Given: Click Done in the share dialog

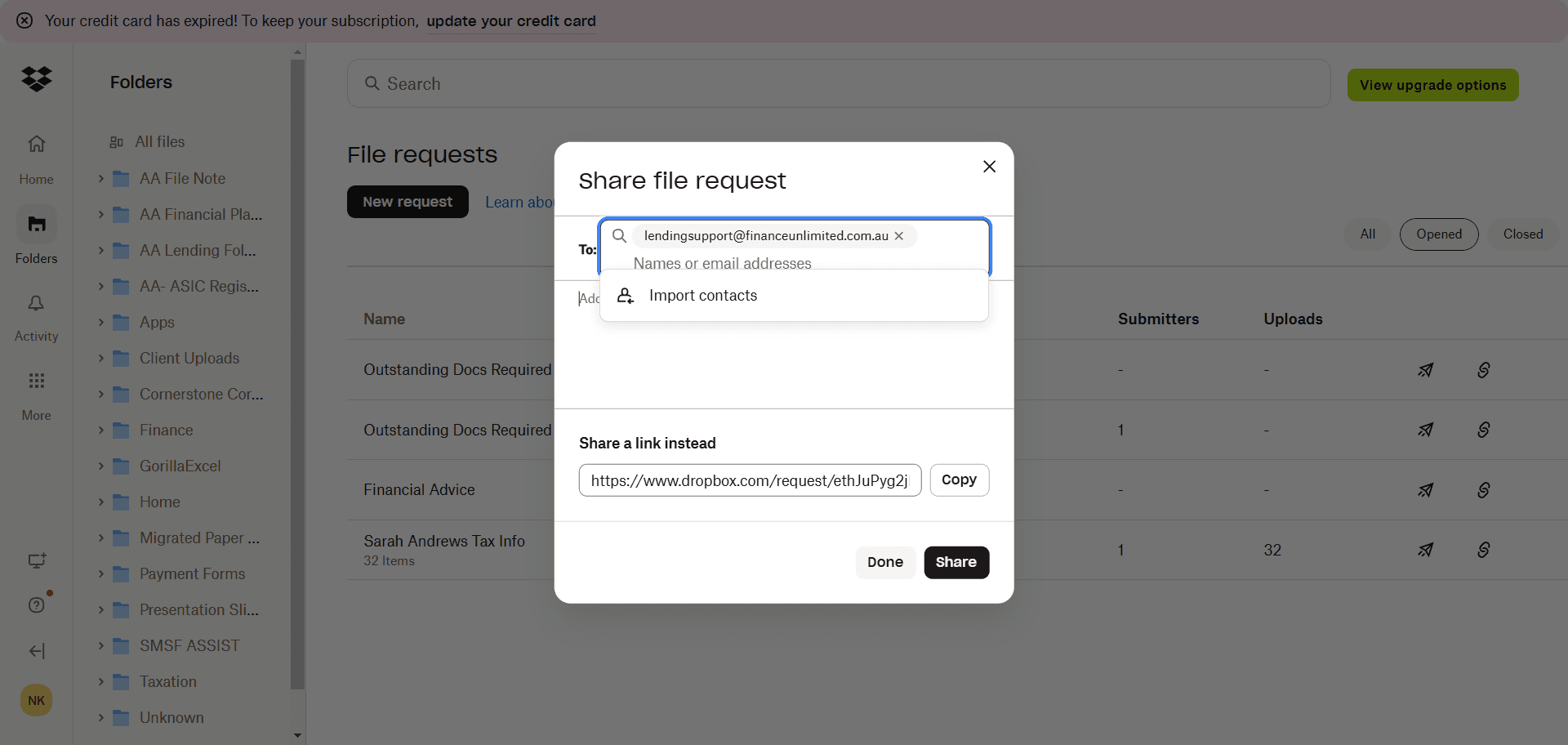Looking at the screenshot, I should pos(885,562).
